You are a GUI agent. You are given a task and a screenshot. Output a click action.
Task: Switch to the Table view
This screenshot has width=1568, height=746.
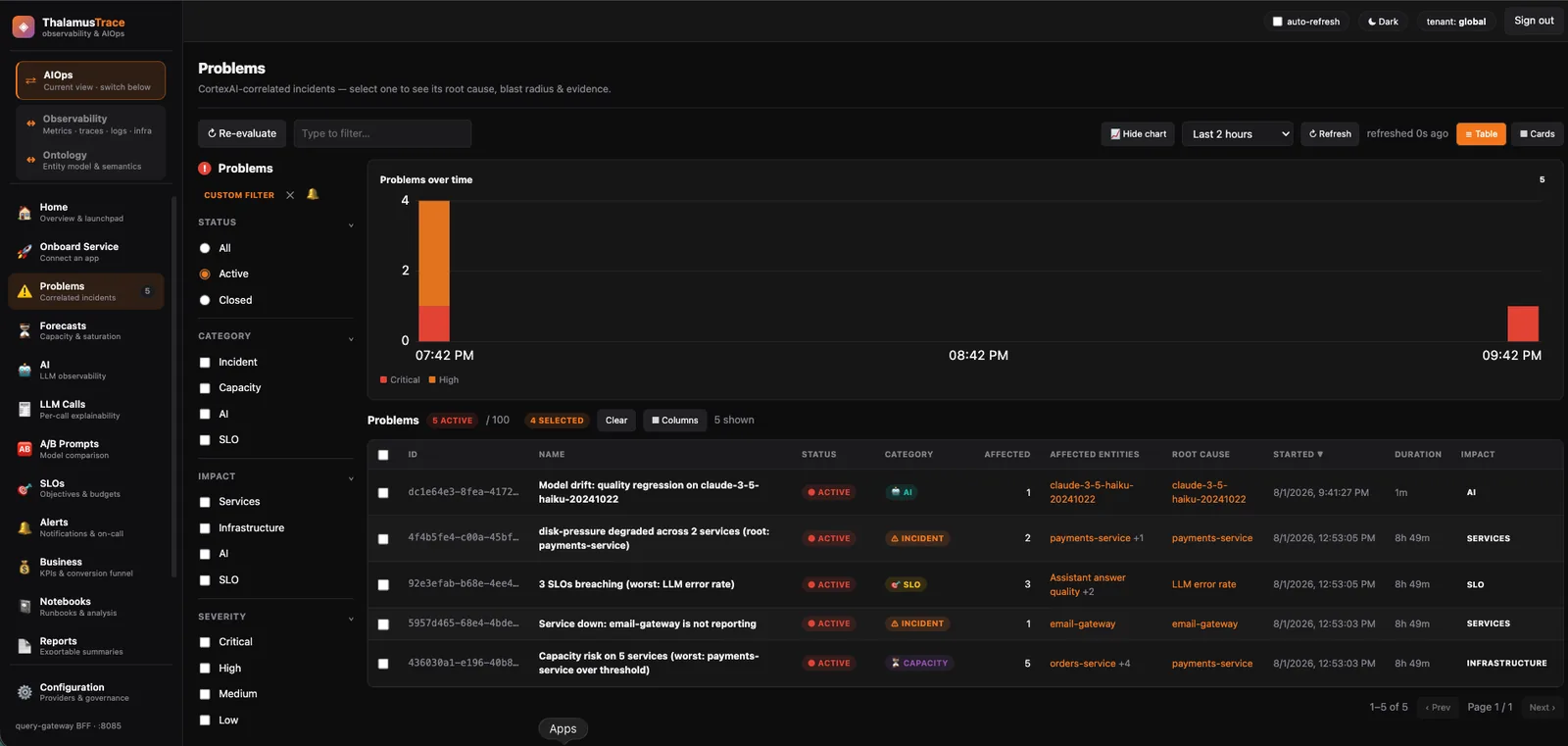click(x=1481, y=134)
